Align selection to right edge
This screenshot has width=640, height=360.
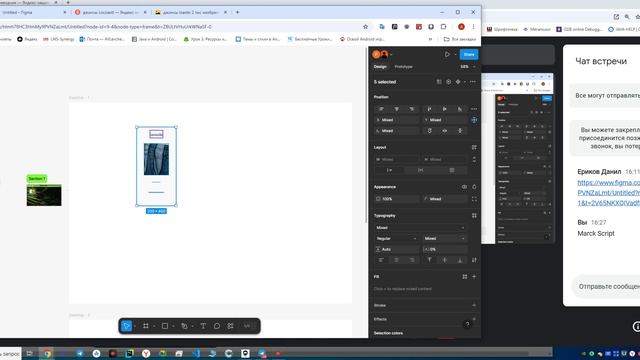[x=412, y=109]
